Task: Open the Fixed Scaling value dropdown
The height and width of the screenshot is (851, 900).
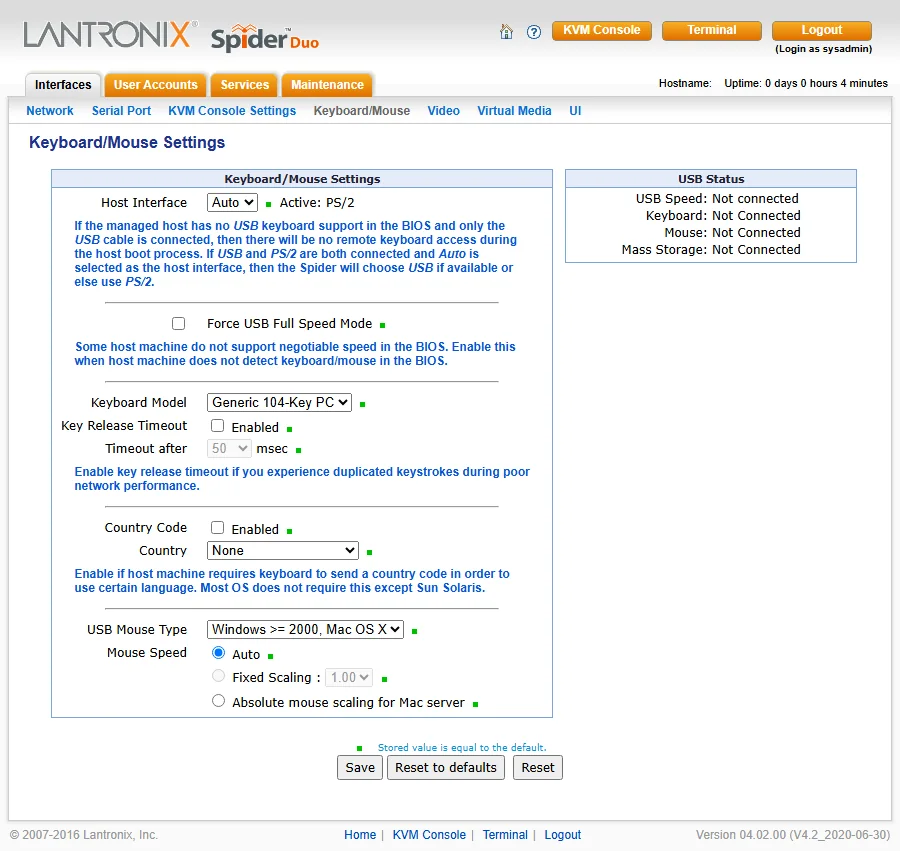Action: pyautogui.click(x=349, y=677)
